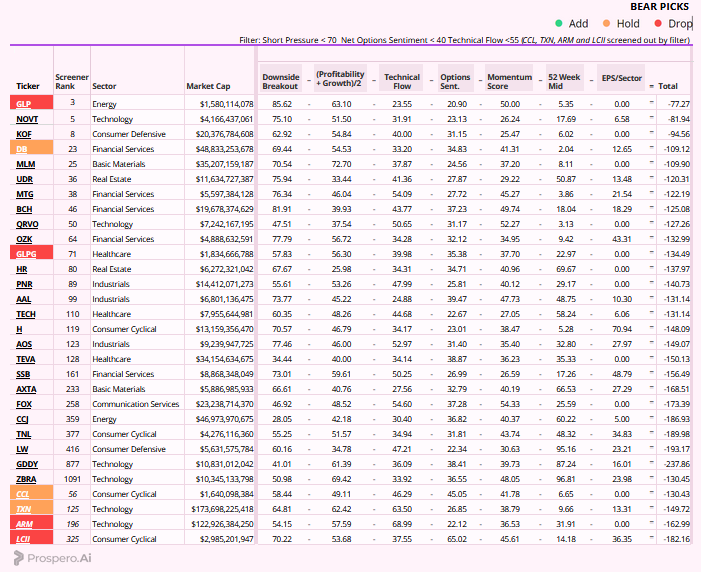The image size is (701, 572).
Task: Open the TECH ticker link
Action: coord(25,314)
